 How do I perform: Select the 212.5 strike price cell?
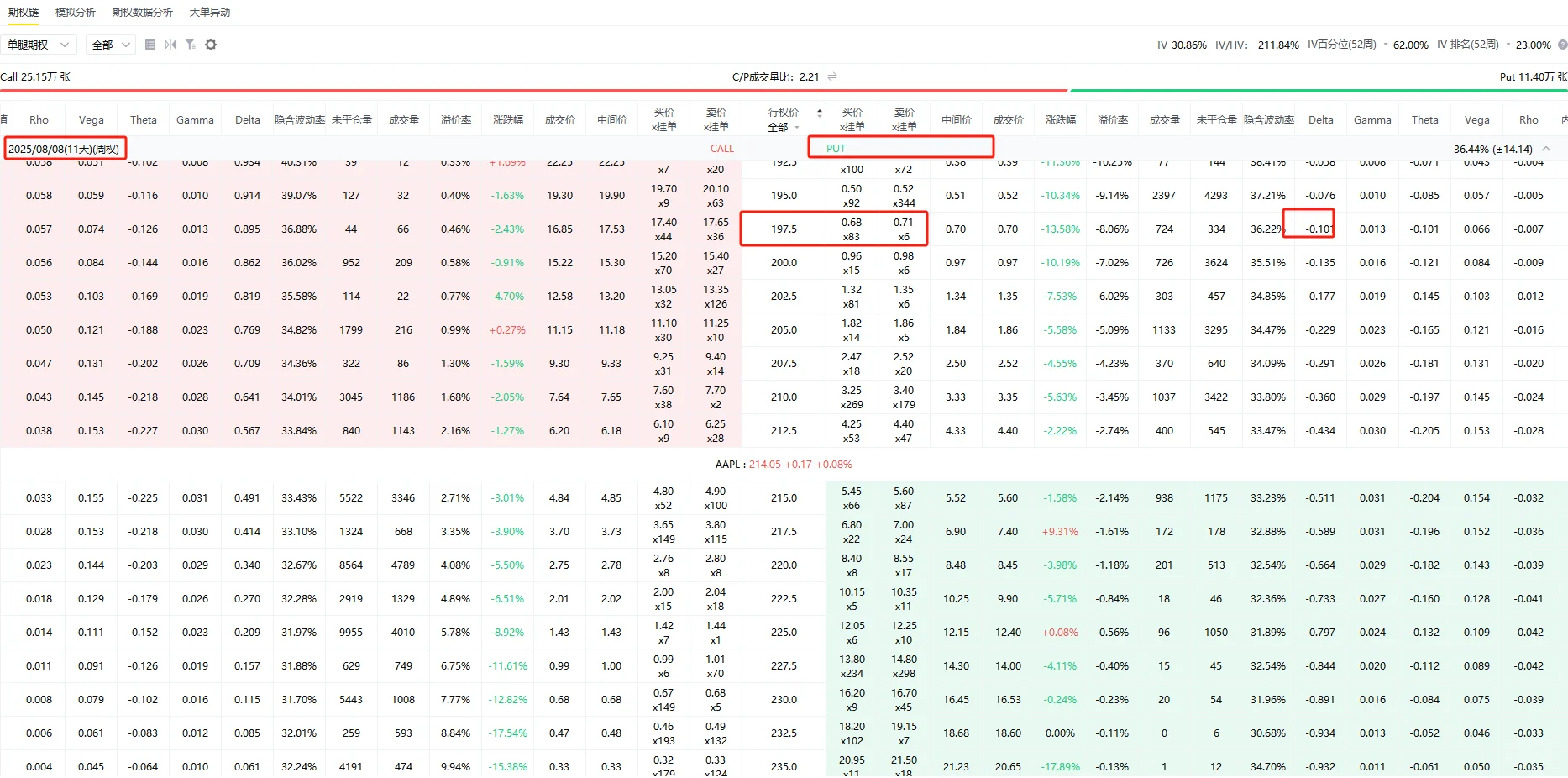[x=784, y=431]
